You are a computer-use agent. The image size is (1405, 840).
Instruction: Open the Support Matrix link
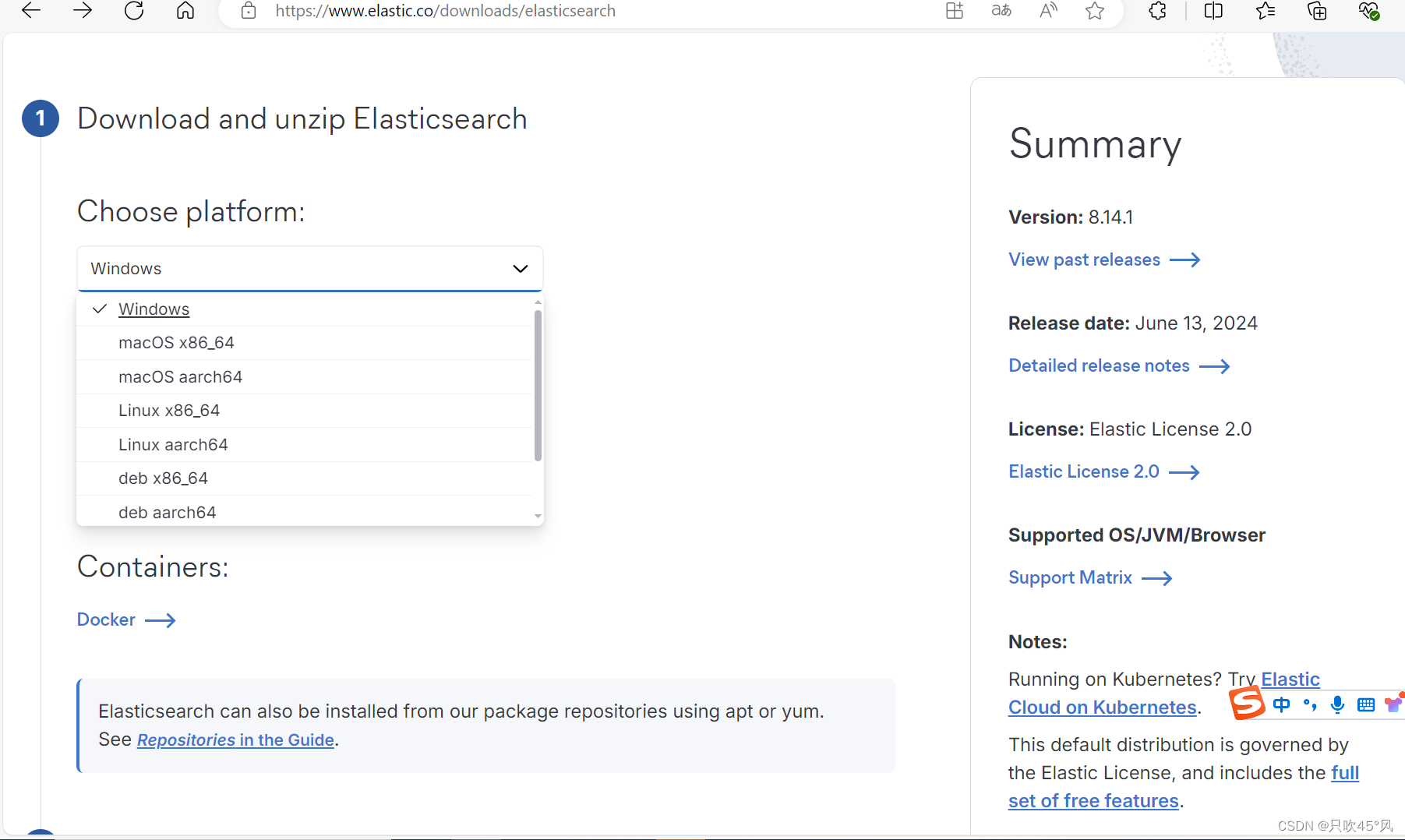pyautogui.click(x=1090, y=578)
